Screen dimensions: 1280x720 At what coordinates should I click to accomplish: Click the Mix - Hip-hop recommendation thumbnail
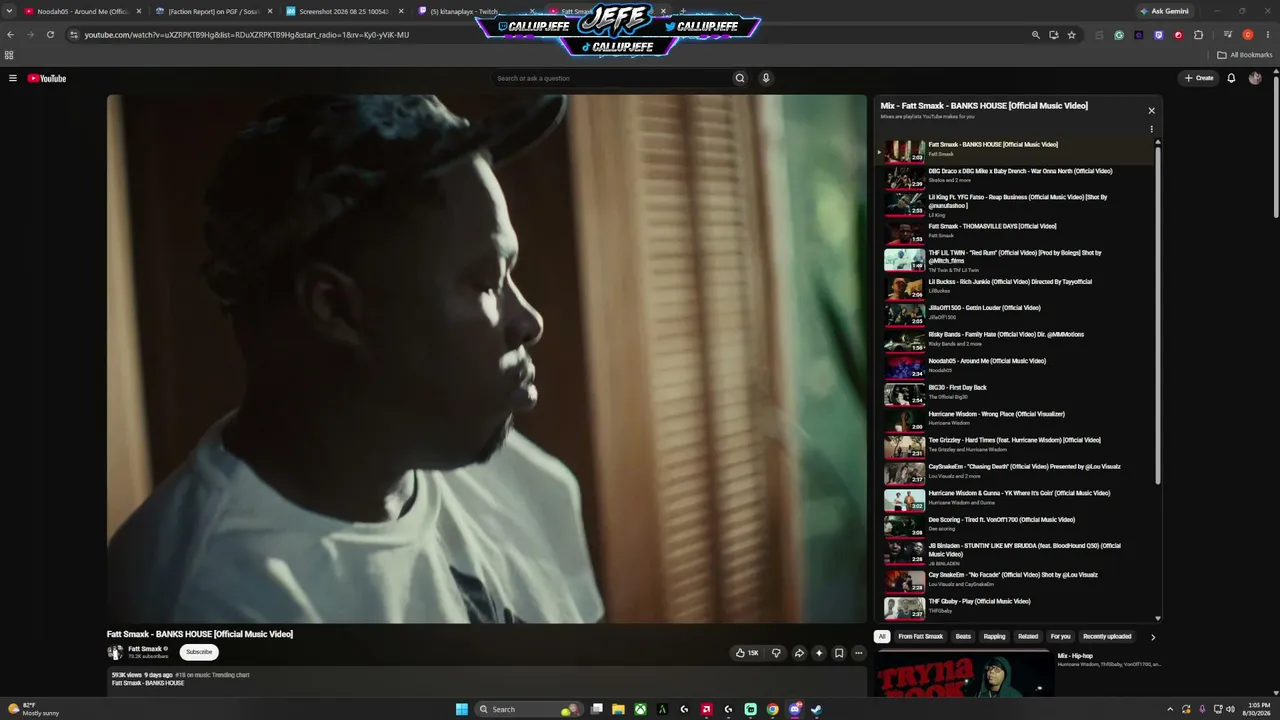click(x=963, y=675)
